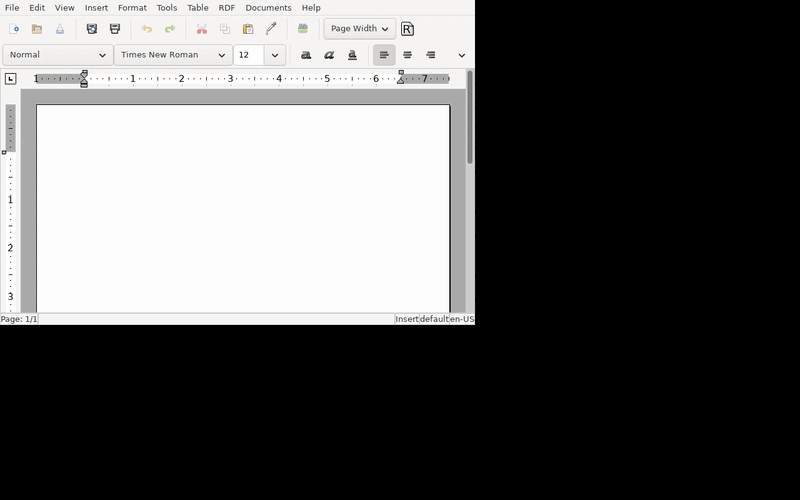Toggle italic text formatting
800x500 pixels.
[x=329, y=55]
